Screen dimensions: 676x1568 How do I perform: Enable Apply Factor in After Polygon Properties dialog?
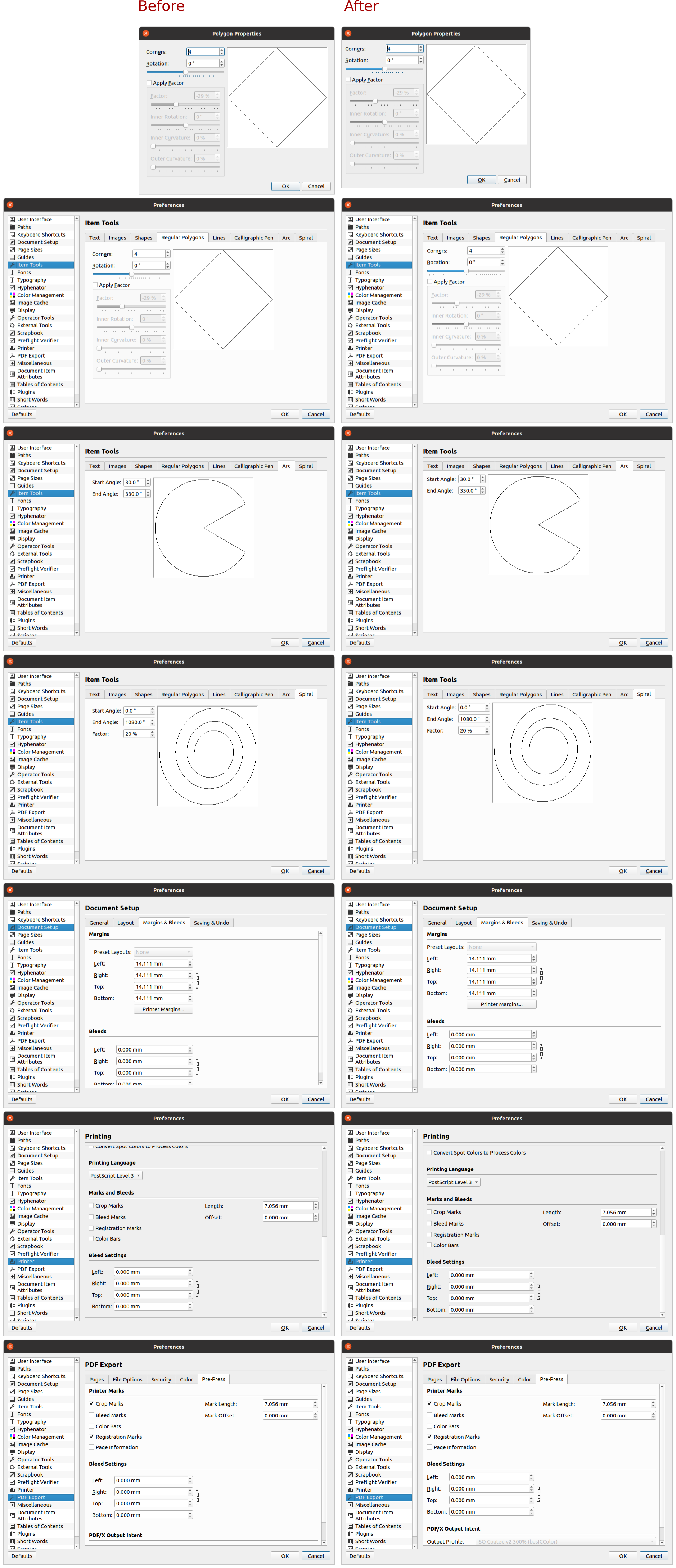[348, 80]
